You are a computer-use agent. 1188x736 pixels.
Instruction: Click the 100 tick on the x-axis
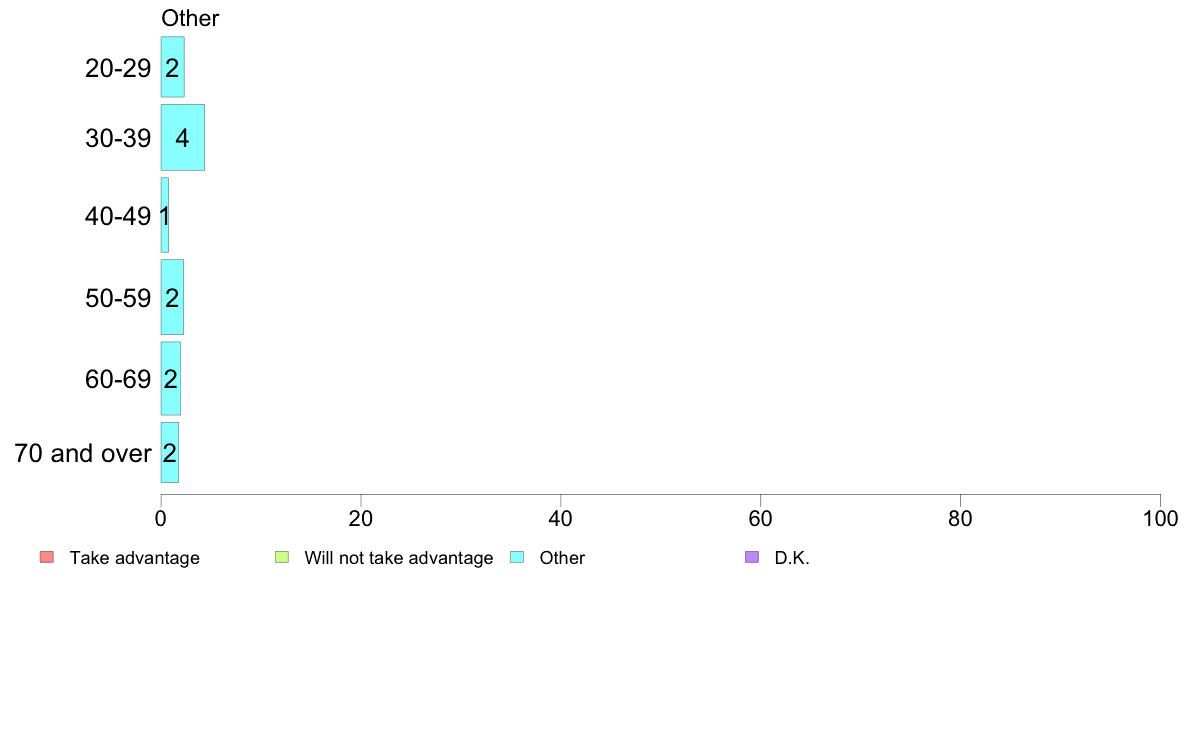click(1160, 518)
